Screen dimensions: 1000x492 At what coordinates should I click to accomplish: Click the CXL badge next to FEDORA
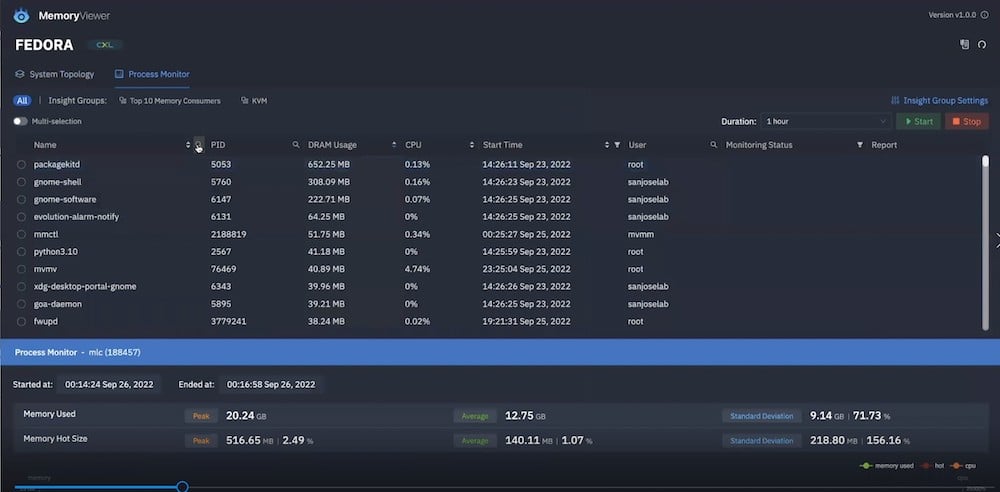click(104, 45)
